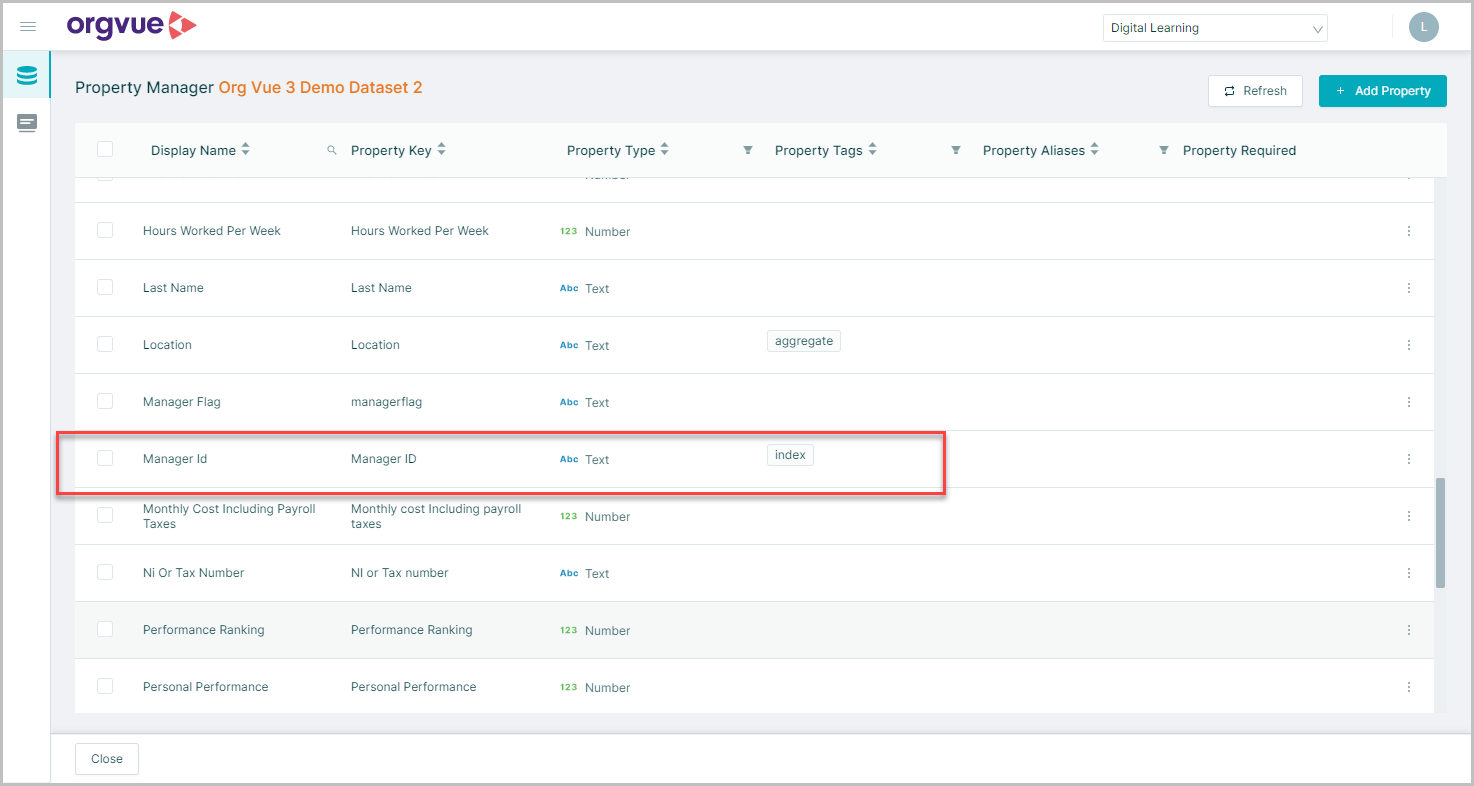Open more options for Last Name row
The width and height of the screenshot is (1474, 786).
1409,288
